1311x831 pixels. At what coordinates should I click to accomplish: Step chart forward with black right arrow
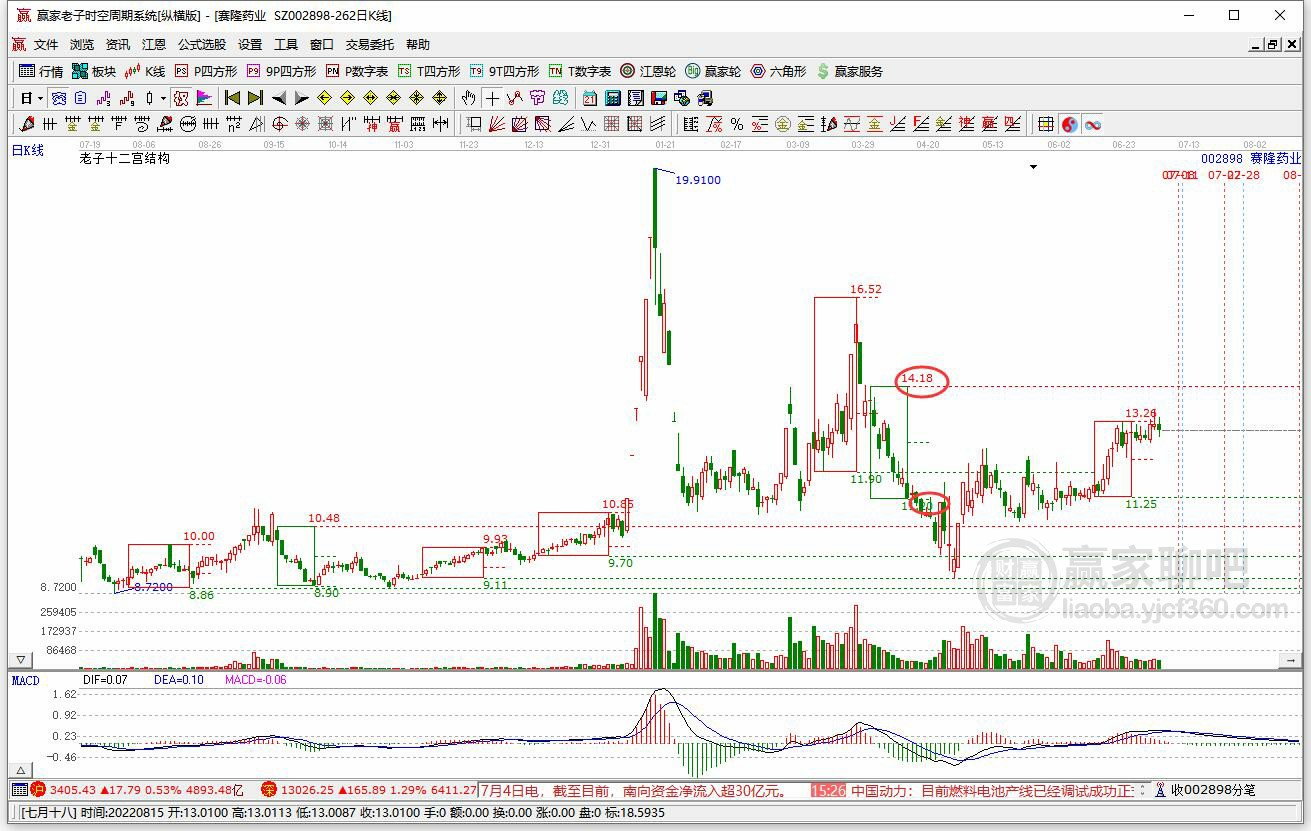[x=301, y=98]
